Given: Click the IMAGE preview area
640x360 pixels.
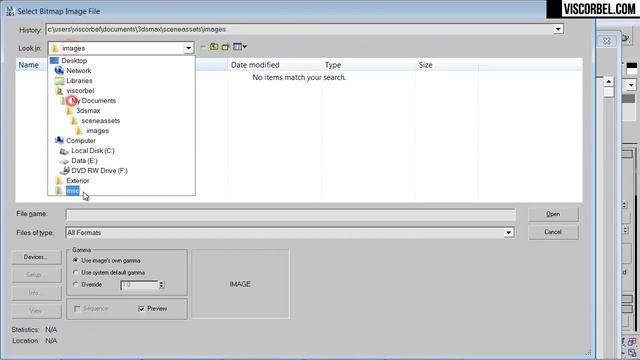Looking at the screenshot, I should click(240, 284).
